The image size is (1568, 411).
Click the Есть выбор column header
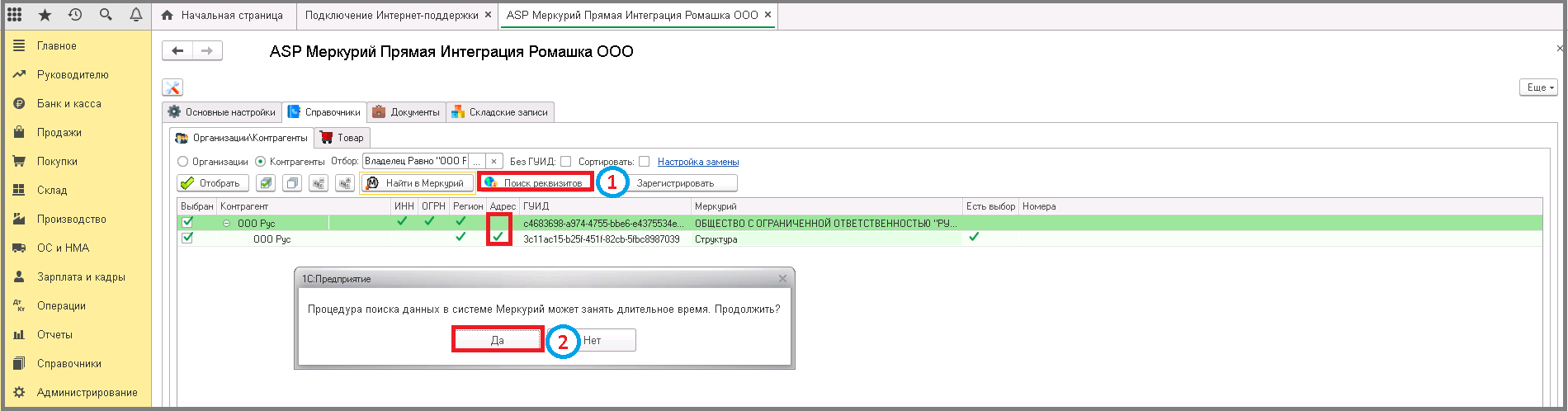(x=990, y=206)
